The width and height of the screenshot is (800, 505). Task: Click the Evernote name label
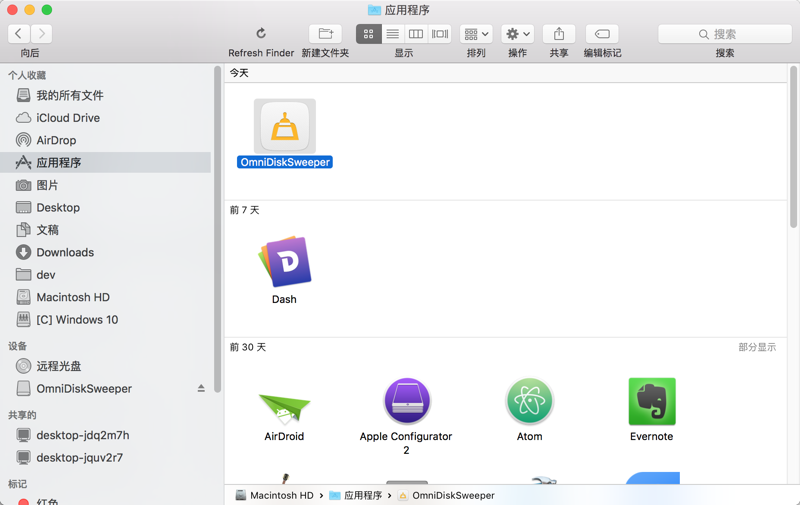[652, 437]
